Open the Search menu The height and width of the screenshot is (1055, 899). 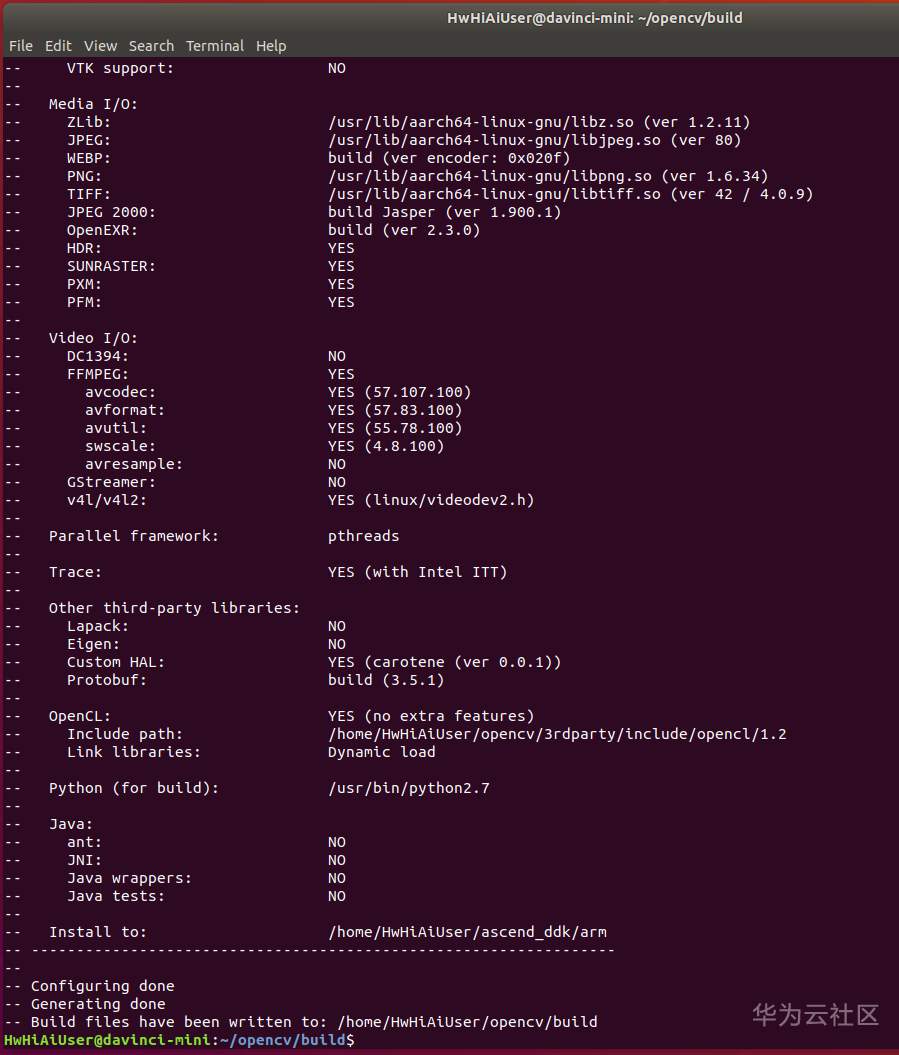(x=151, y=46)
